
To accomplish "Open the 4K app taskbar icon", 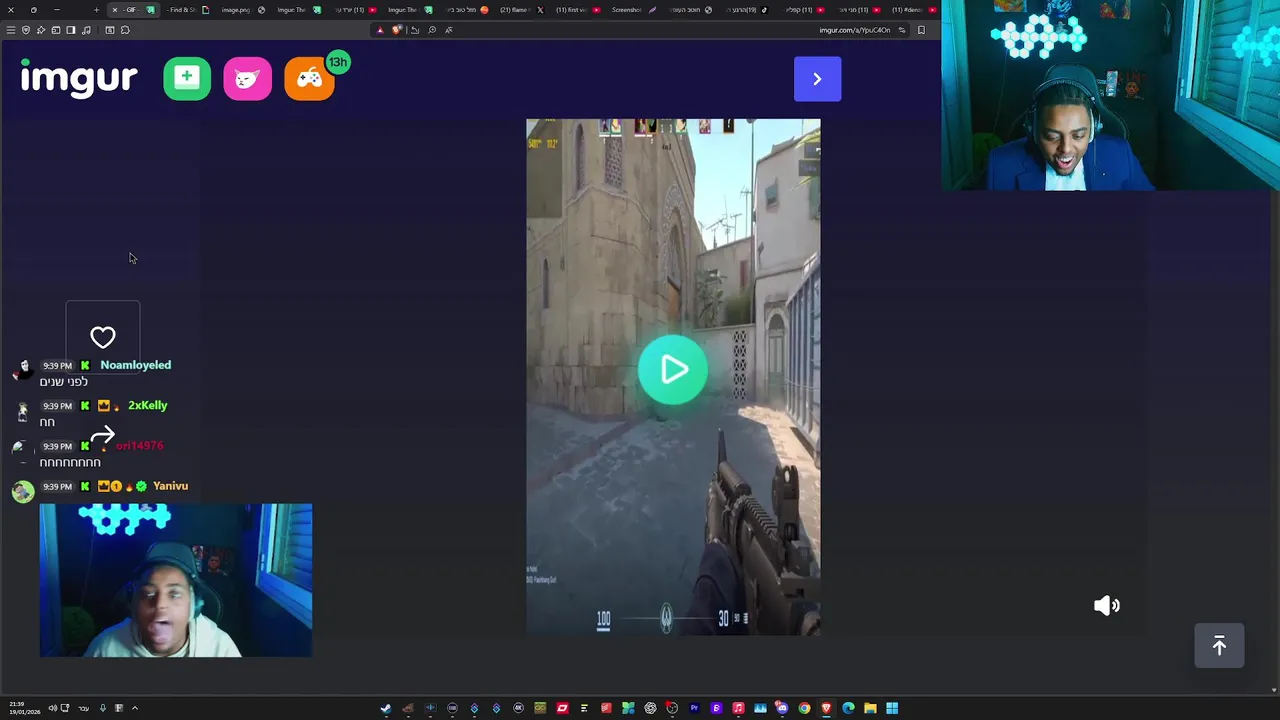I will click(x=518, y=708).
